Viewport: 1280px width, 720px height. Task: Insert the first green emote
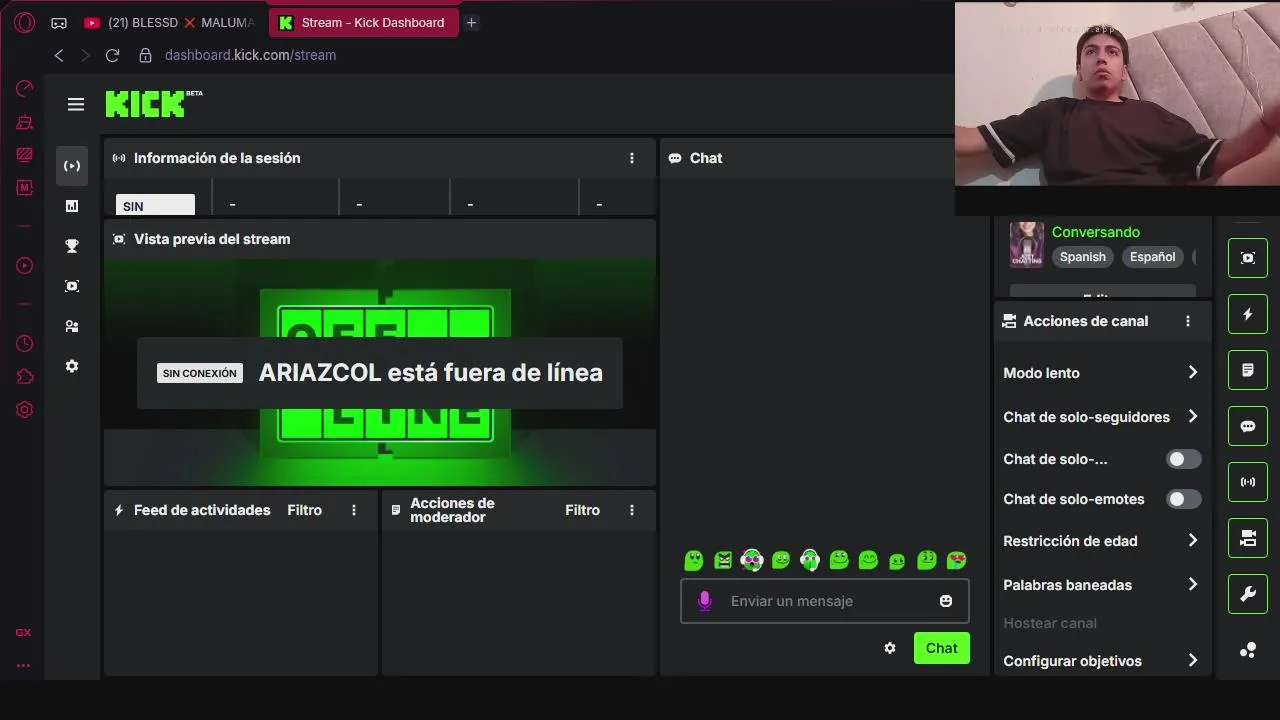(694, 560)
